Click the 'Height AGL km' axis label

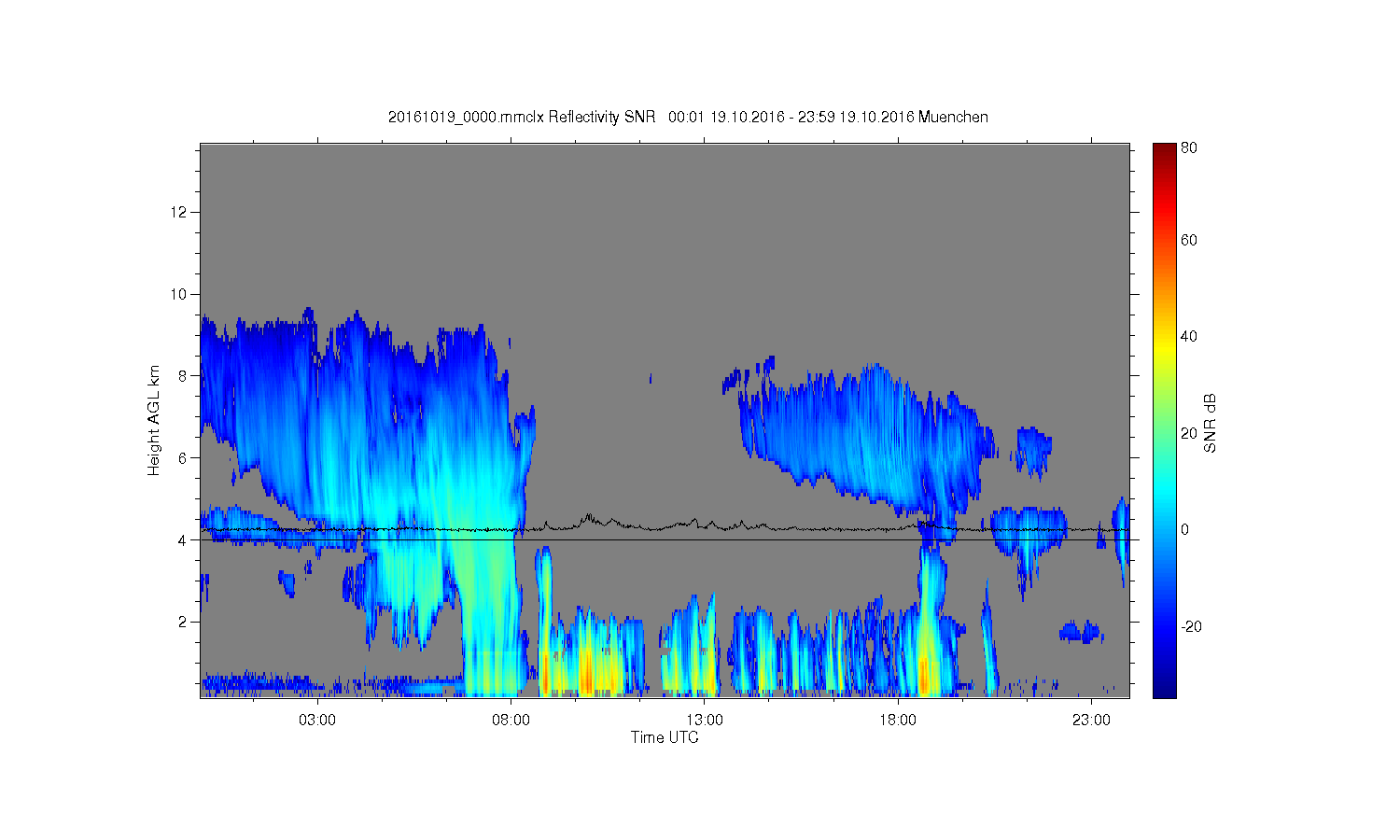(154, 421)
